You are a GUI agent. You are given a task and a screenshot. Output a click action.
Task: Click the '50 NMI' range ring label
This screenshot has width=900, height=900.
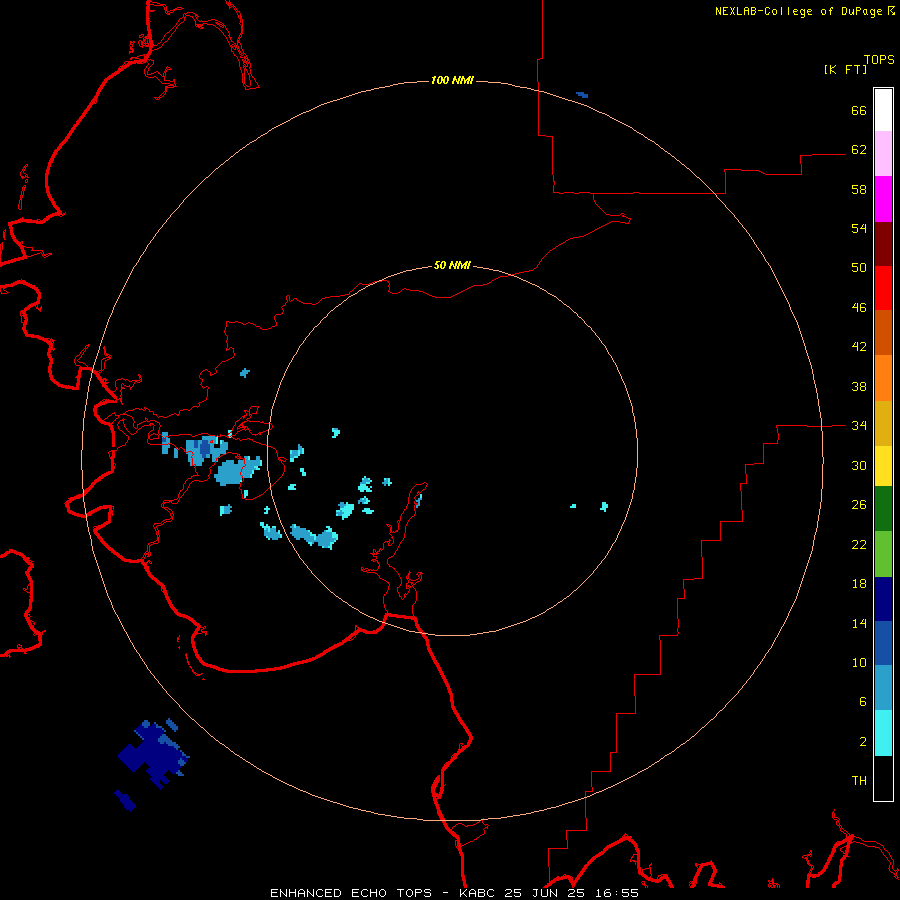pyautogui.click(x=452, y=265)
